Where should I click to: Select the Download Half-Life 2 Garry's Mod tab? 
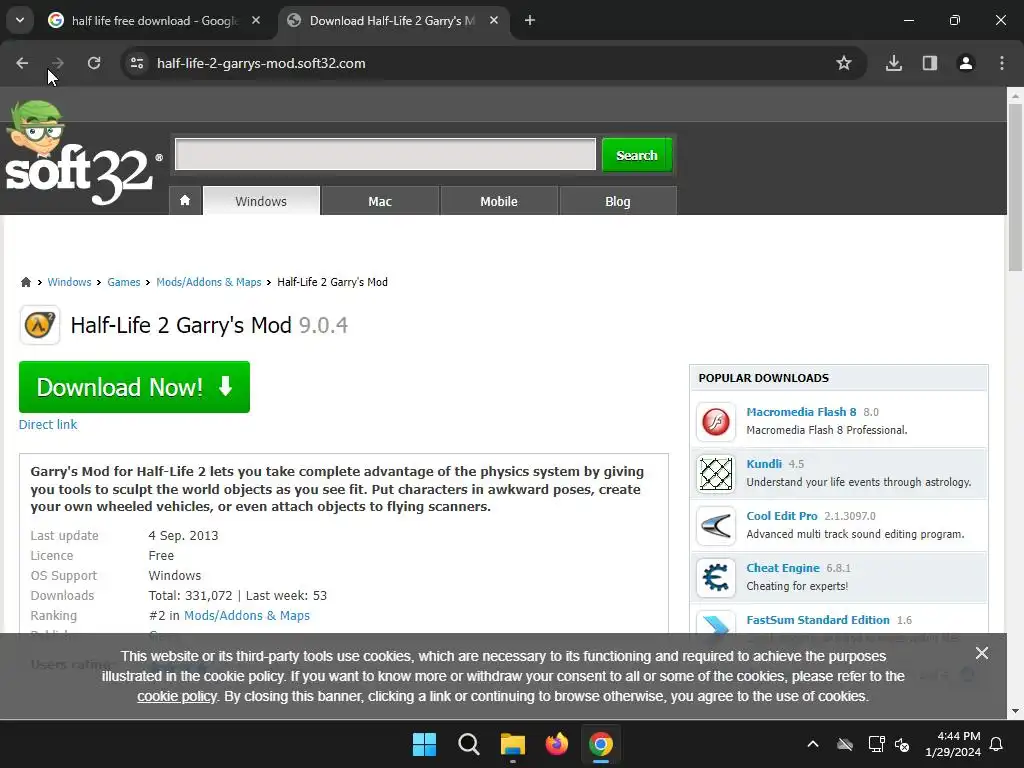click(x=392, y=21)
